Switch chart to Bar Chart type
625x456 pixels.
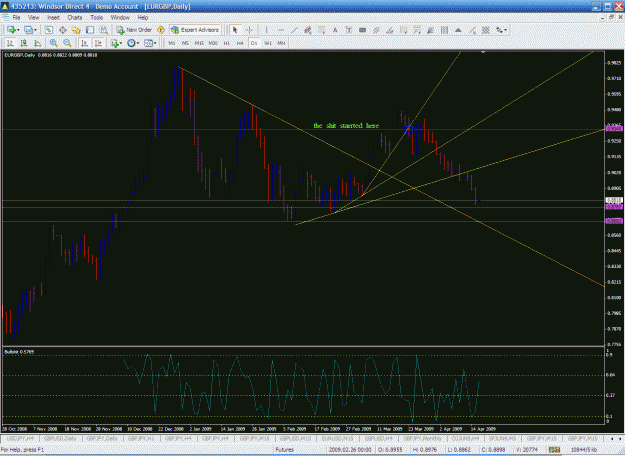coord(10,43)
